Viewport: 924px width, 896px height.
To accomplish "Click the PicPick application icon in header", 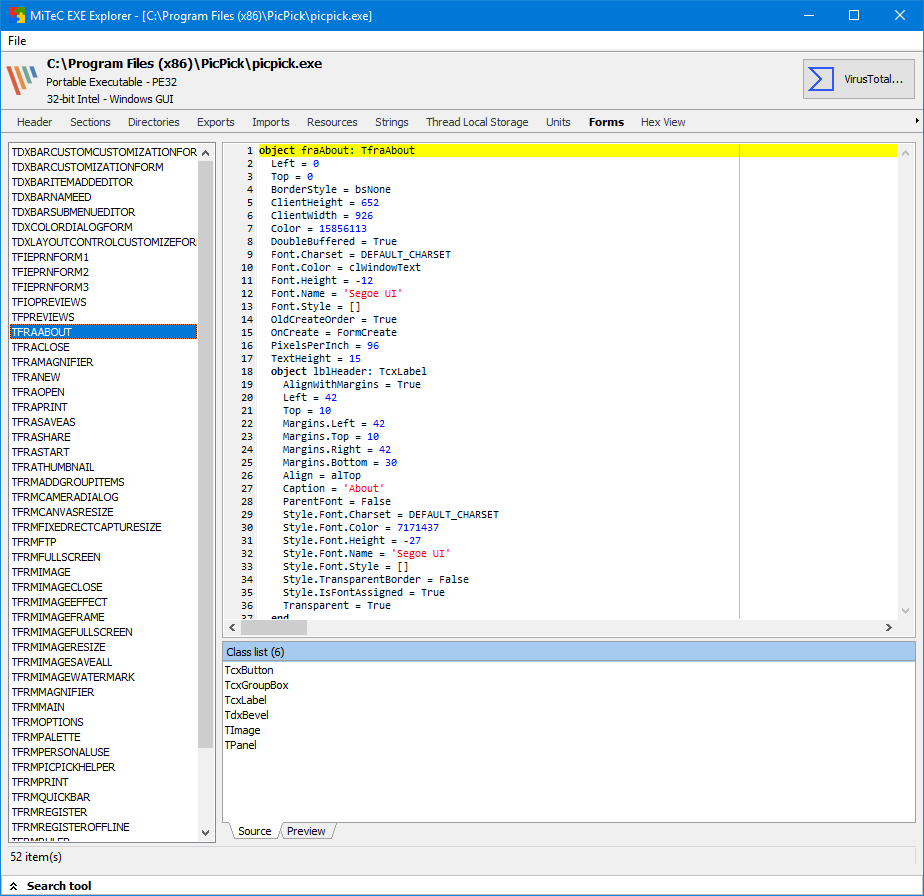I will (x=22, y=80).
